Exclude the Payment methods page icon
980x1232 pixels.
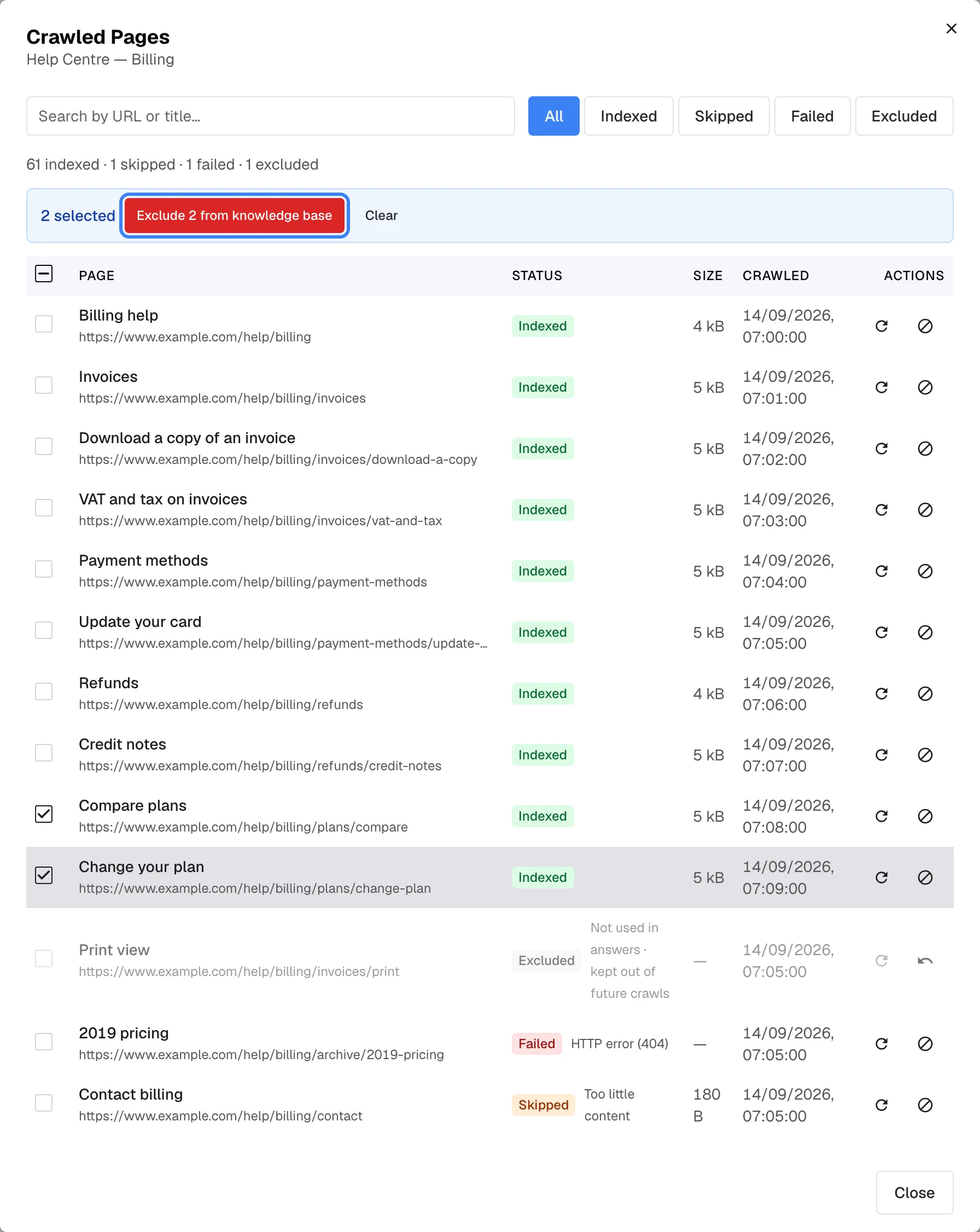(x=925, y=571)
